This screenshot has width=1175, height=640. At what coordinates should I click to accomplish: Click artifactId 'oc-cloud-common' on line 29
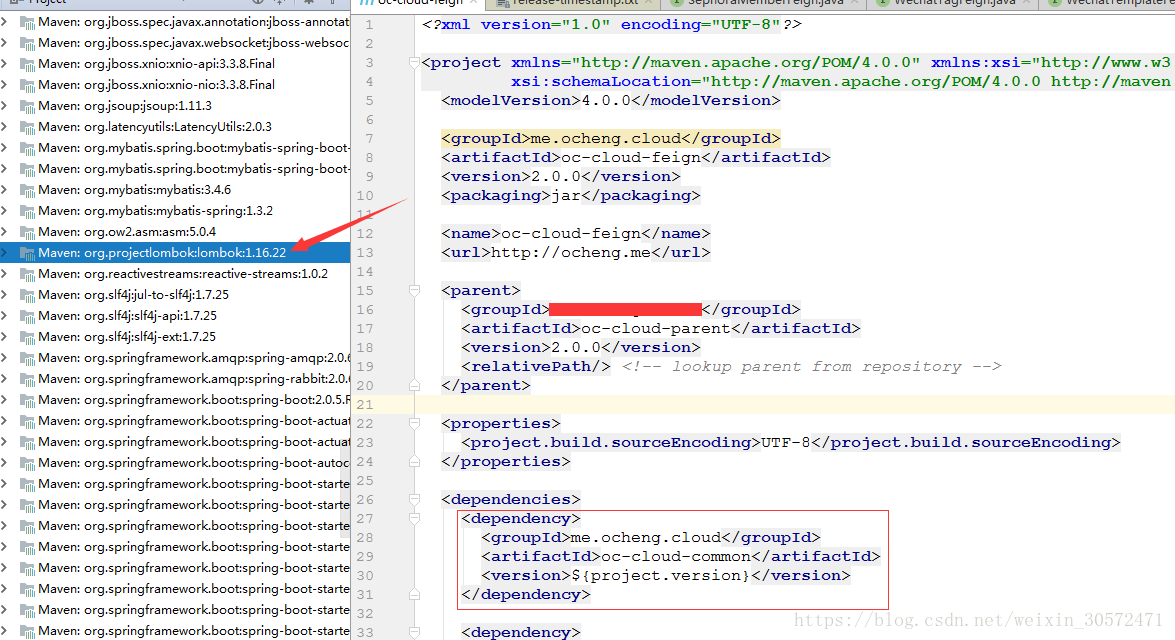(x=676, y=557)
